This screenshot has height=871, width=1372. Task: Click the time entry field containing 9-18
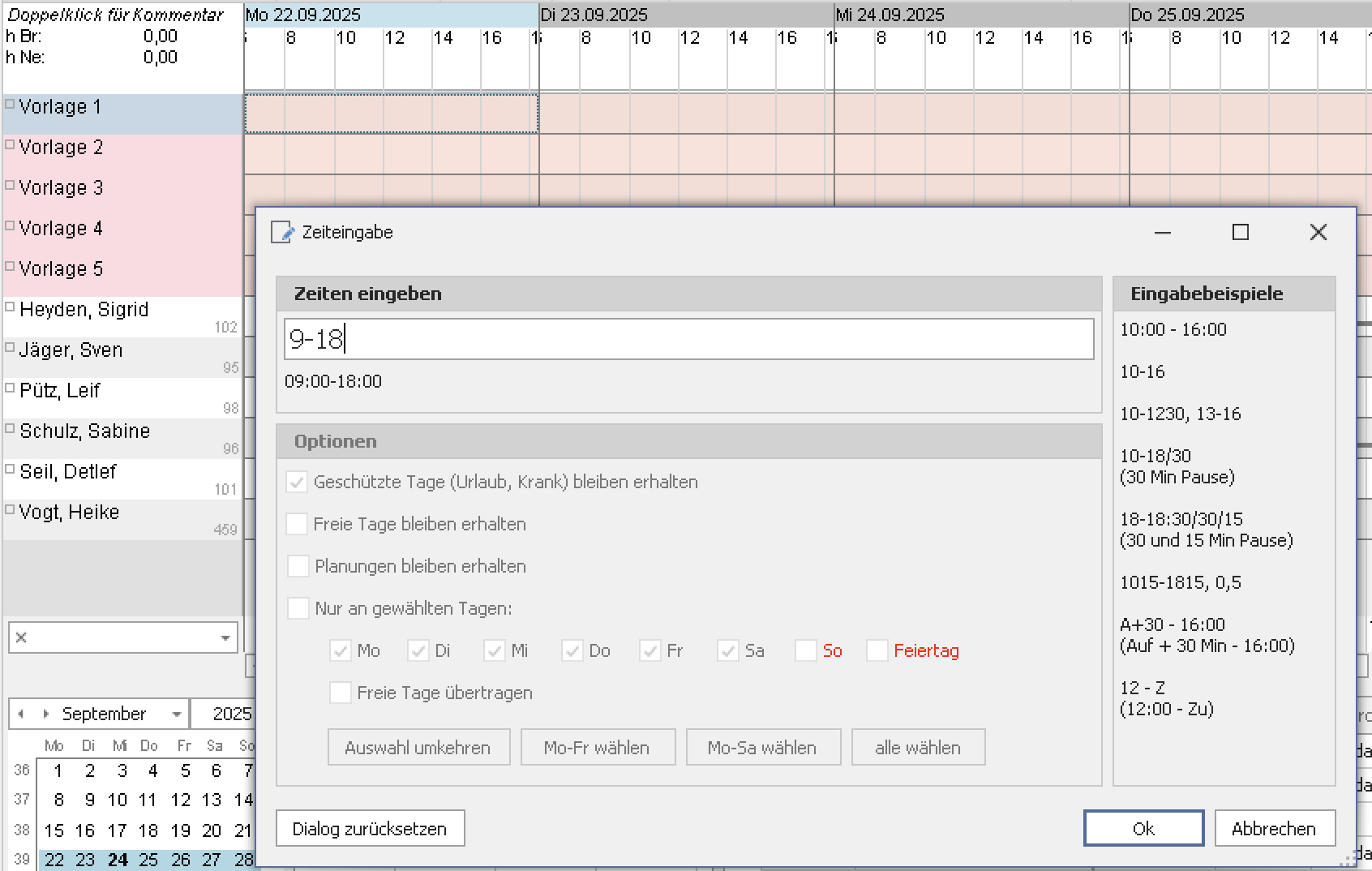[x=688, y=339]
